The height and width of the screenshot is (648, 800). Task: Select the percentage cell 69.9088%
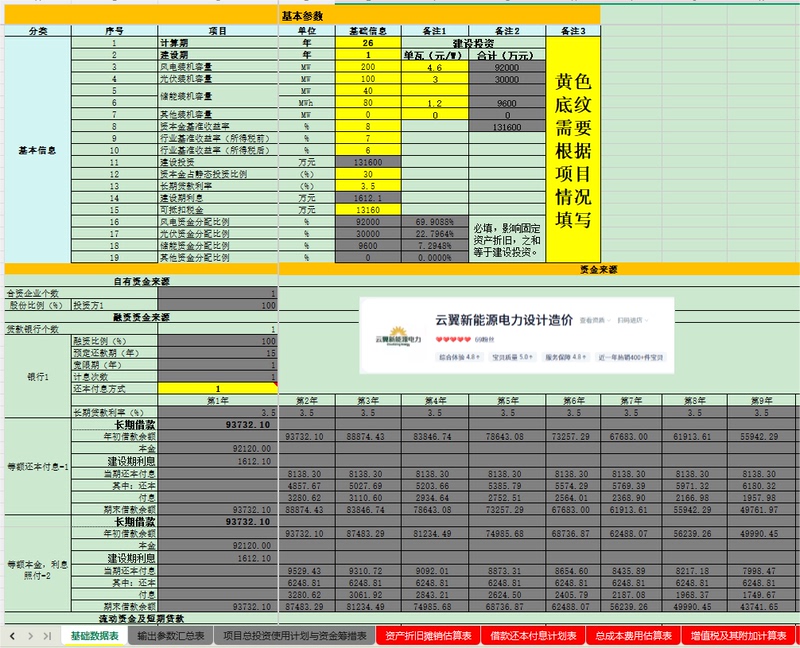click(x=435, y=221)
